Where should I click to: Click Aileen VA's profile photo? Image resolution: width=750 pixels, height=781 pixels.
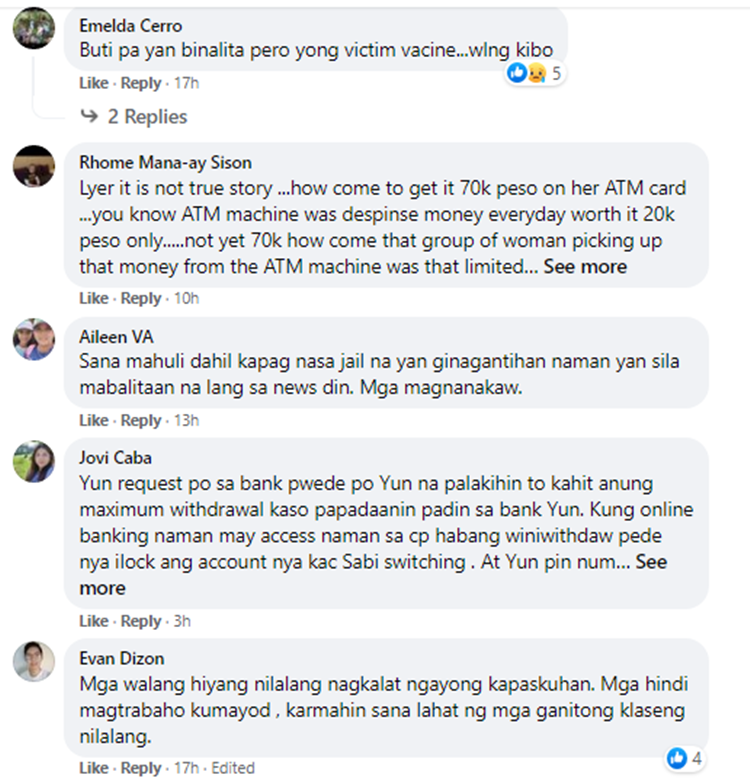click(x=34, y=339)
